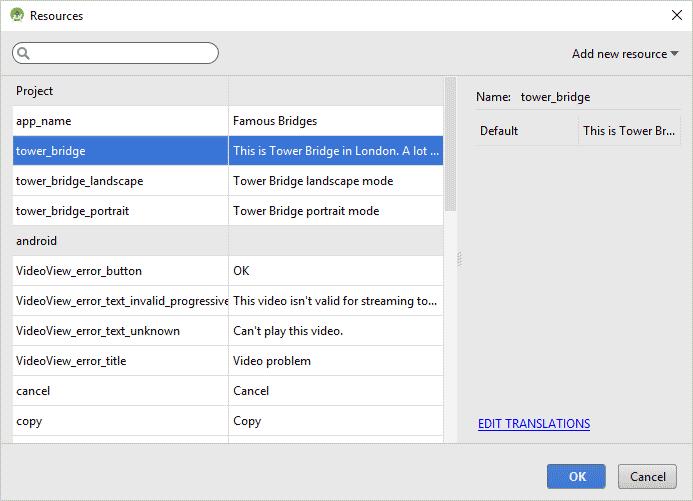The image size is (693, 501).
Task: Collapse the Project group header
Action: tap(35, 91)
